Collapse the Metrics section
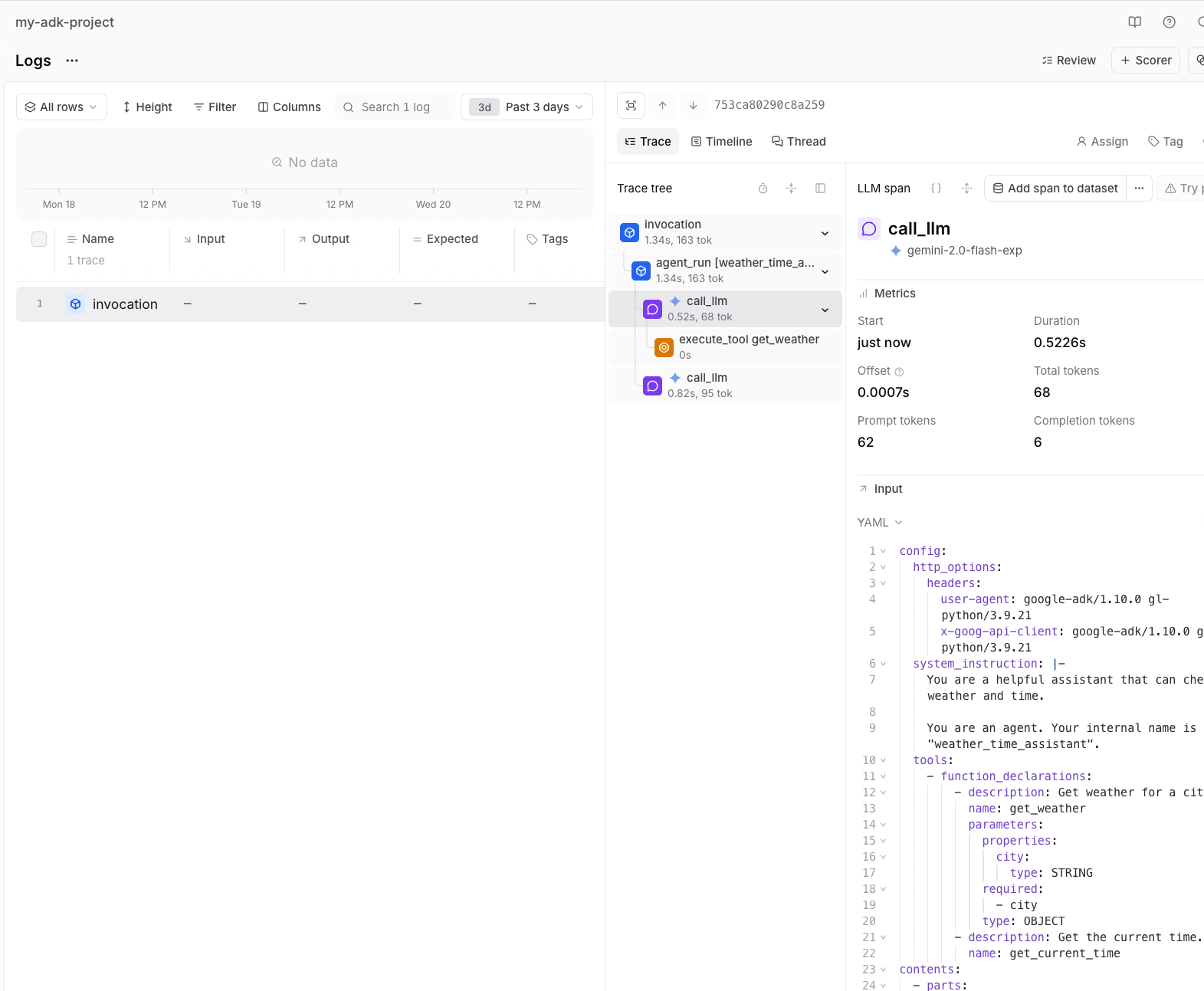Image resolution: width=1204 pixels, height=991 pixels. tap(887, 294)
